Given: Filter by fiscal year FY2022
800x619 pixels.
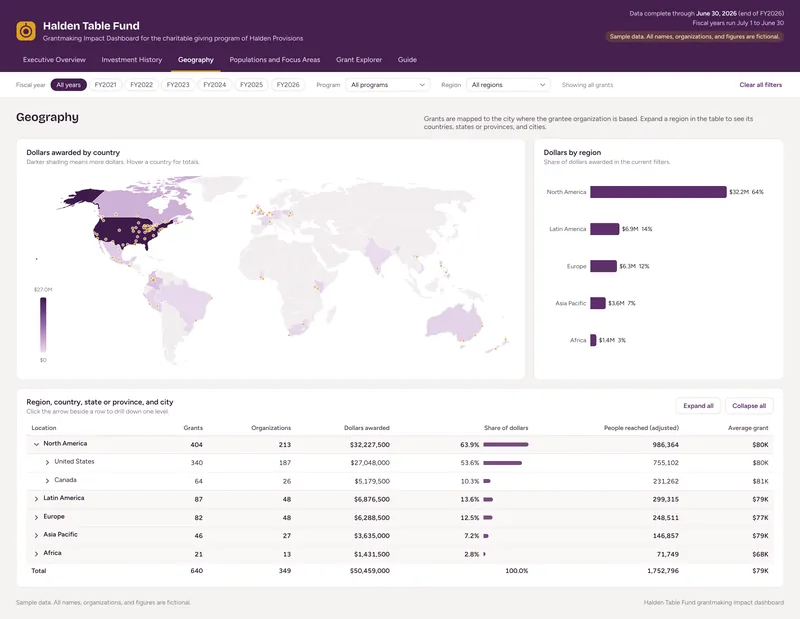Looking at the screenshot, I should point(141,85).
